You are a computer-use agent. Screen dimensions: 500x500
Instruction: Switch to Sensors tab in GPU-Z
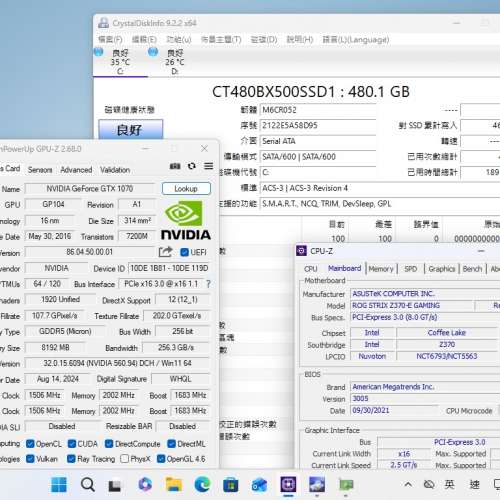(40, 170)
